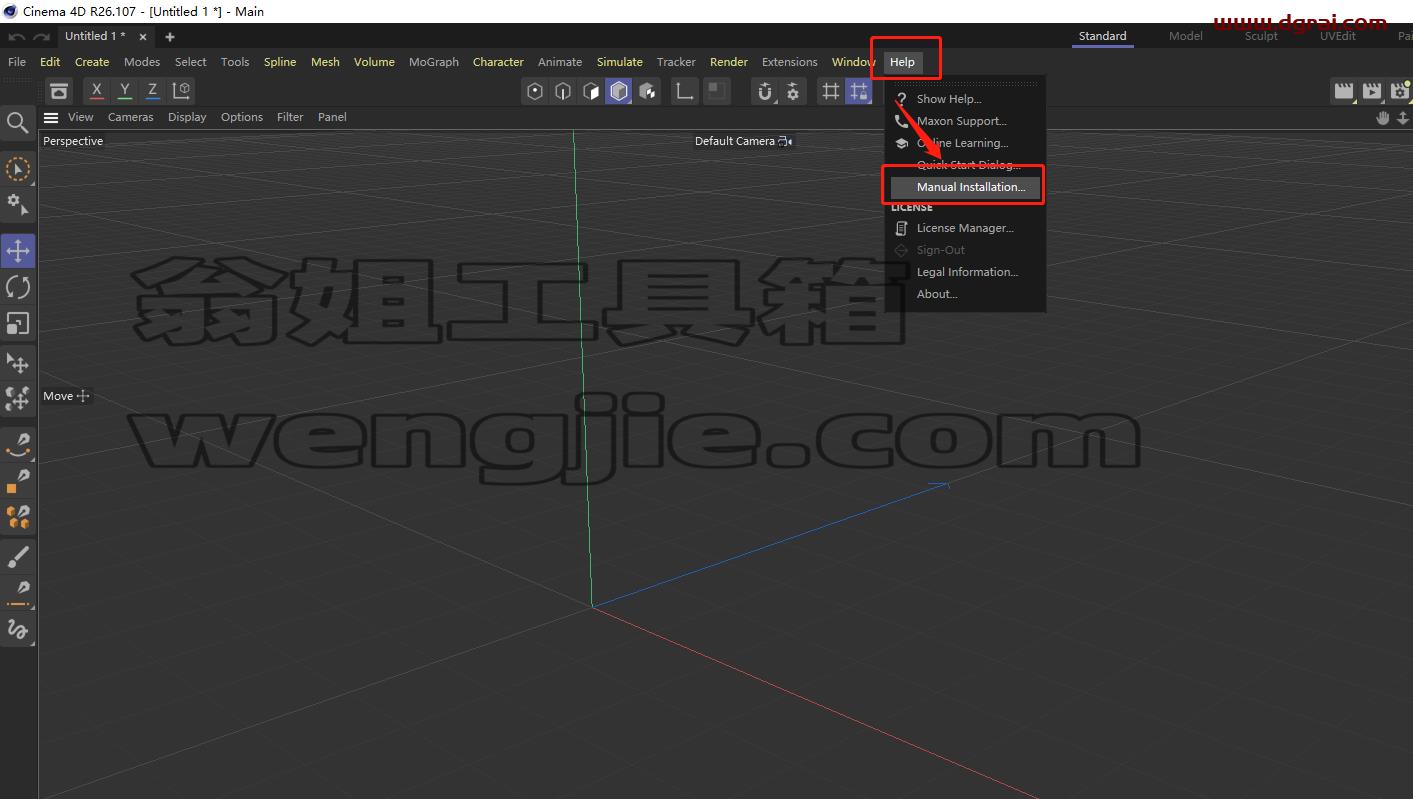Render view with clapperboard icon

[1344, 92]
